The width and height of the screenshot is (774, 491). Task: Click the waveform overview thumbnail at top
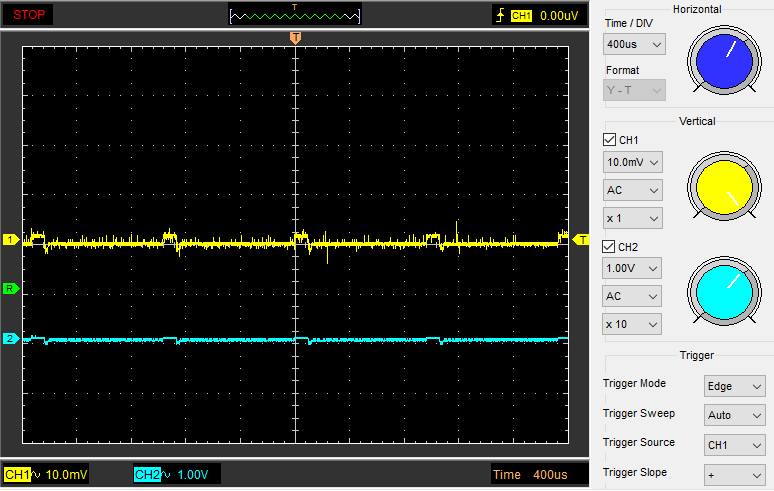pos(295,16)
